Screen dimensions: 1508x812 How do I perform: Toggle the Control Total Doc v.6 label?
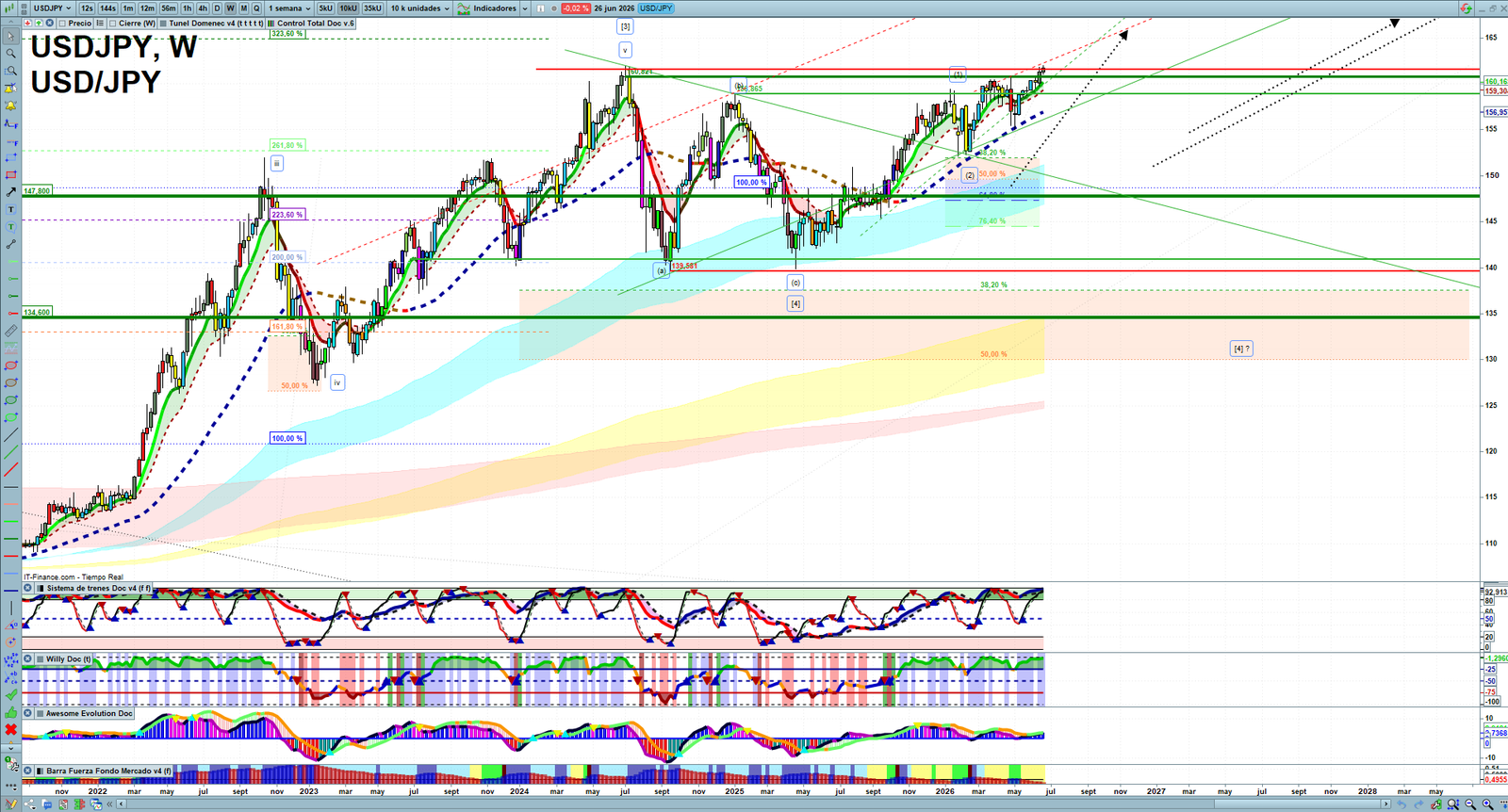click(x=311, y=23)
